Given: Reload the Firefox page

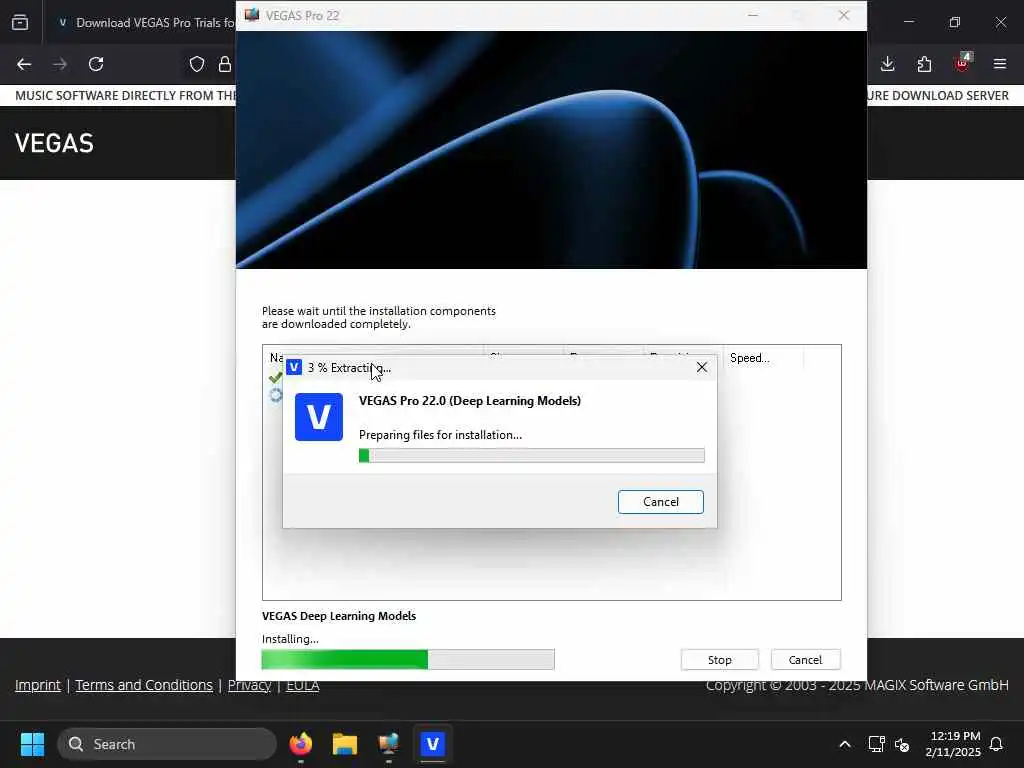Looking at the screenshot, I should click(96, 64).
